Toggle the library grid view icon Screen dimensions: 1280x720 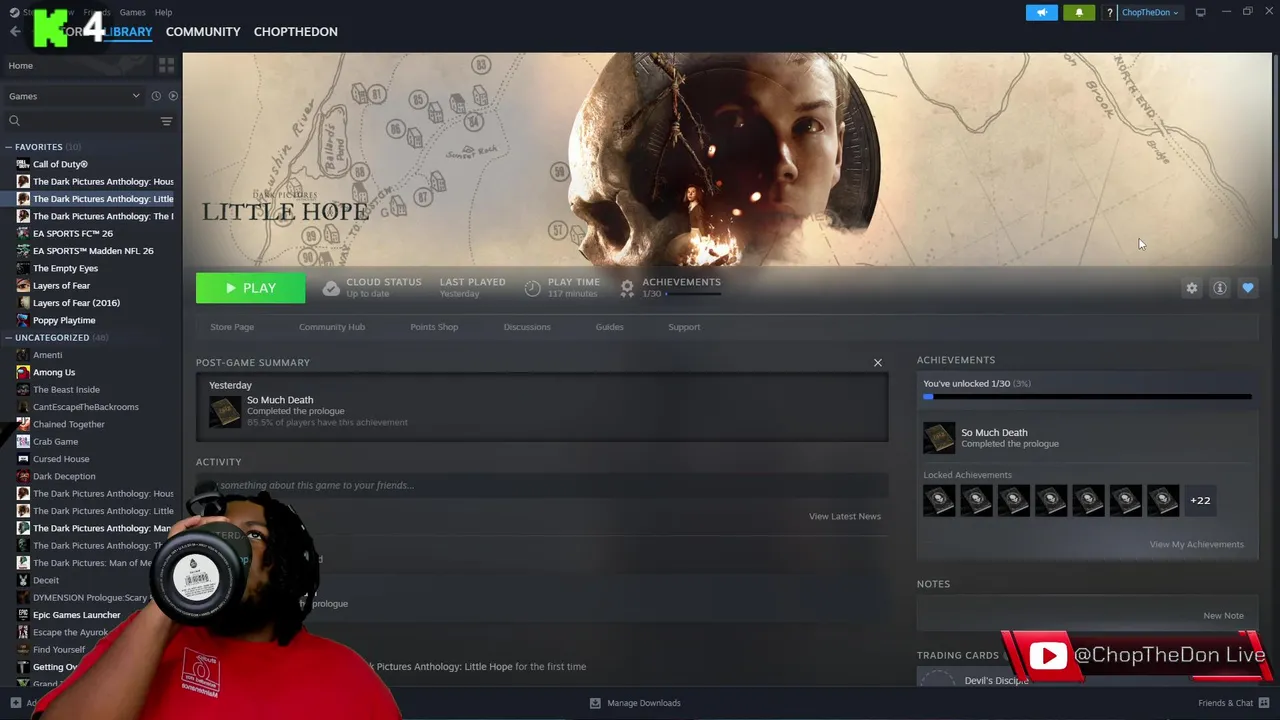166,65
